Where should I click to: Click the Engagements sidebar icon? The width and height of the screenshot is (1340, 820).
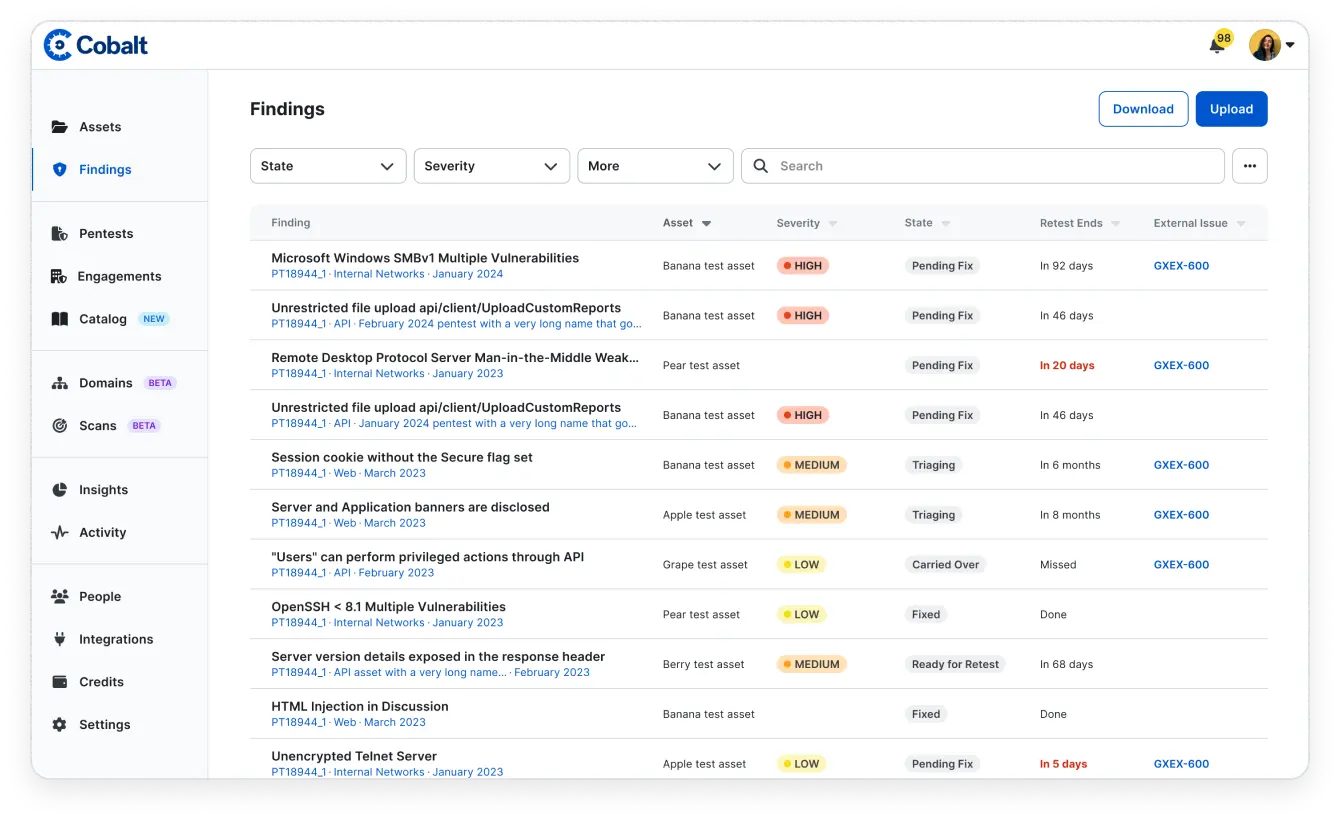coord(59,277)
